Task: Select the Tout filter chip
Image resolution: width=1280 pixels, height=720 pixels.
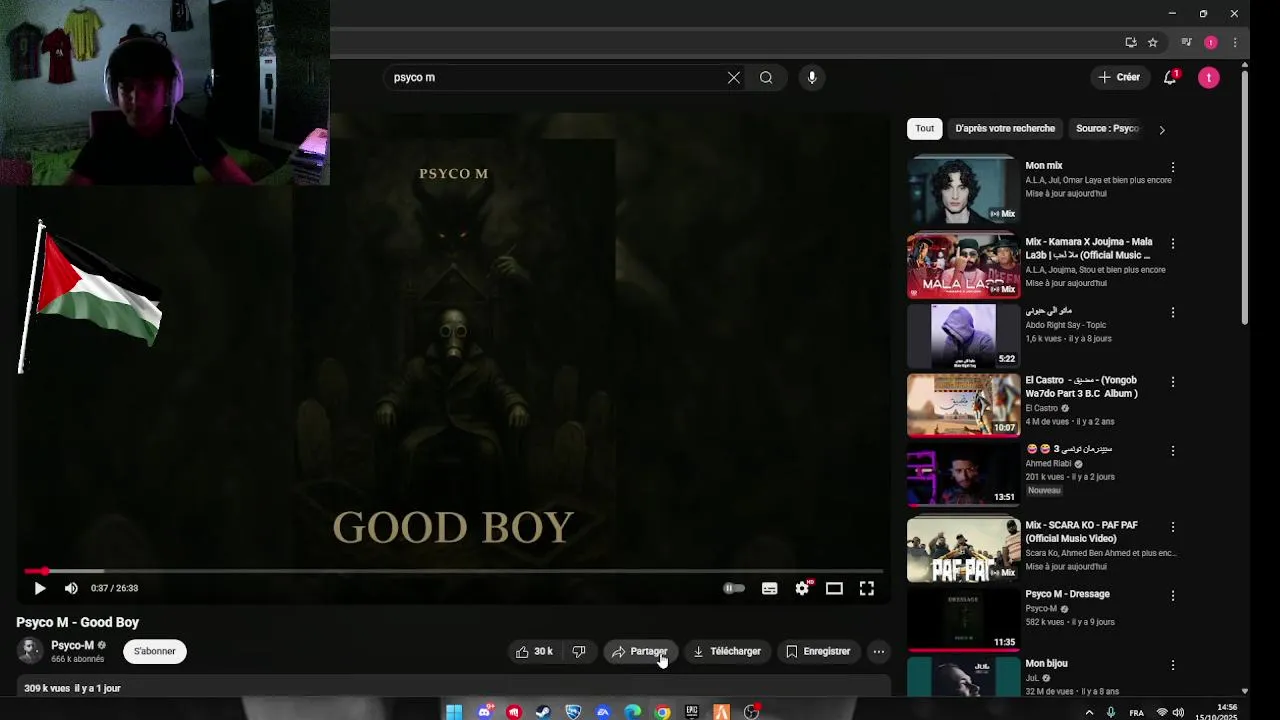Action: (x=925, y=128)
